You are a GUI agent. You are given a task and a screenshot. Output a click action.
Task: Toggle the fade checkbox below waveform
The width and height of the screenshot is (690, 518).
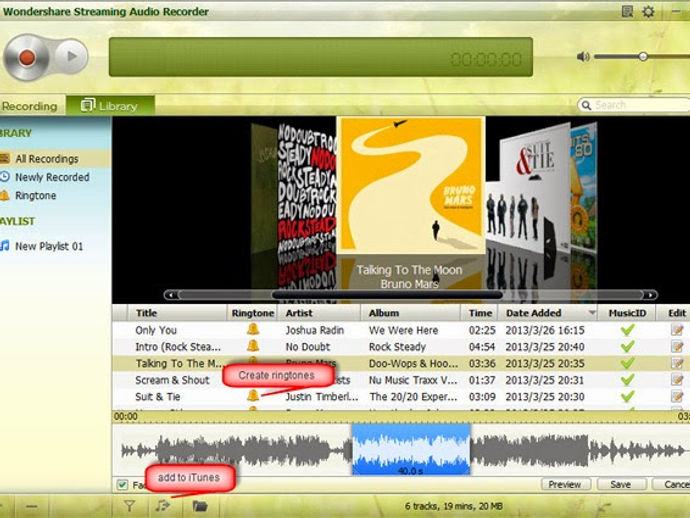(122, 485)
